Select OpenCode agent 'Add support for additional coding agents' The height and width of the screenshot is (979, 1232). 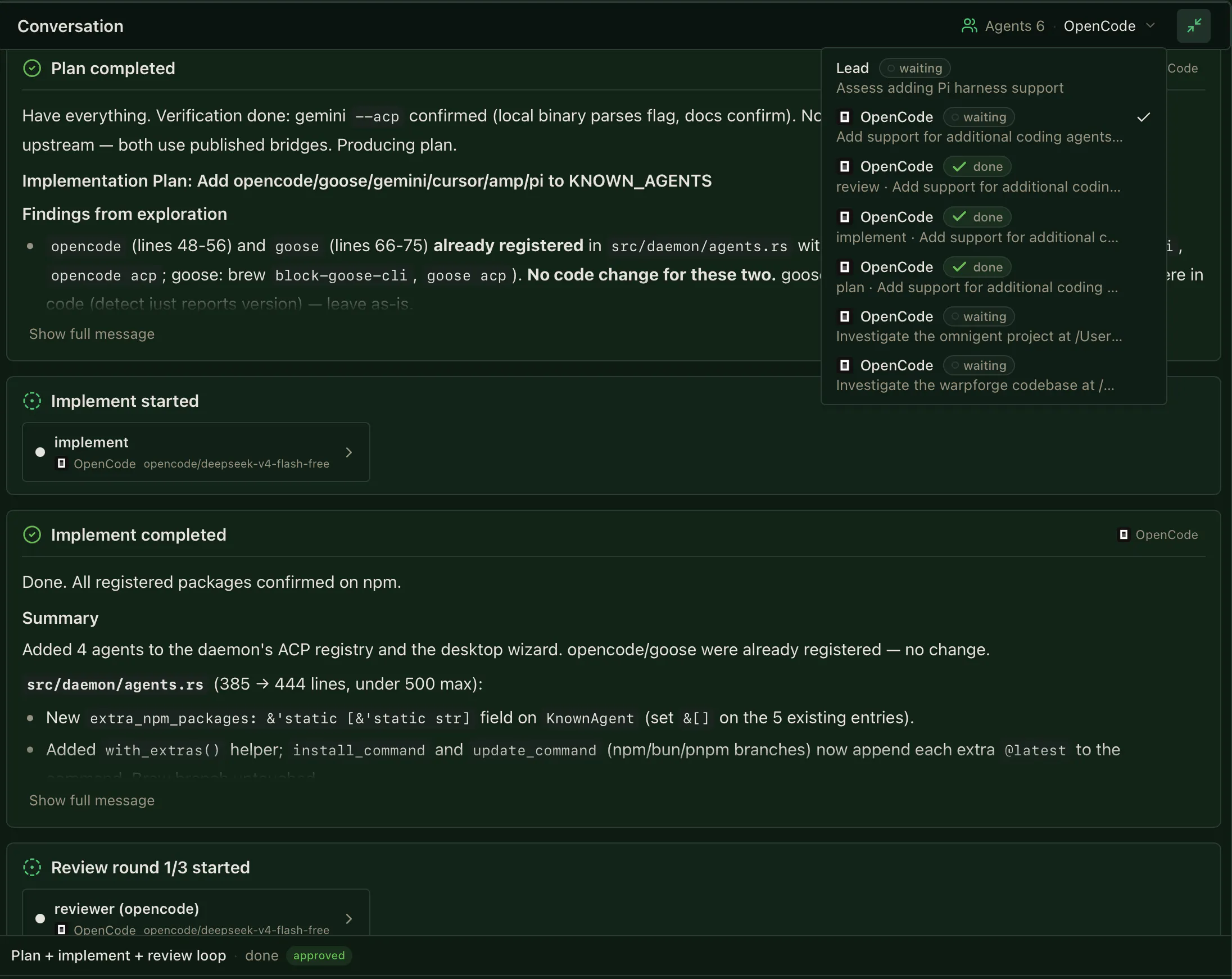993,127
